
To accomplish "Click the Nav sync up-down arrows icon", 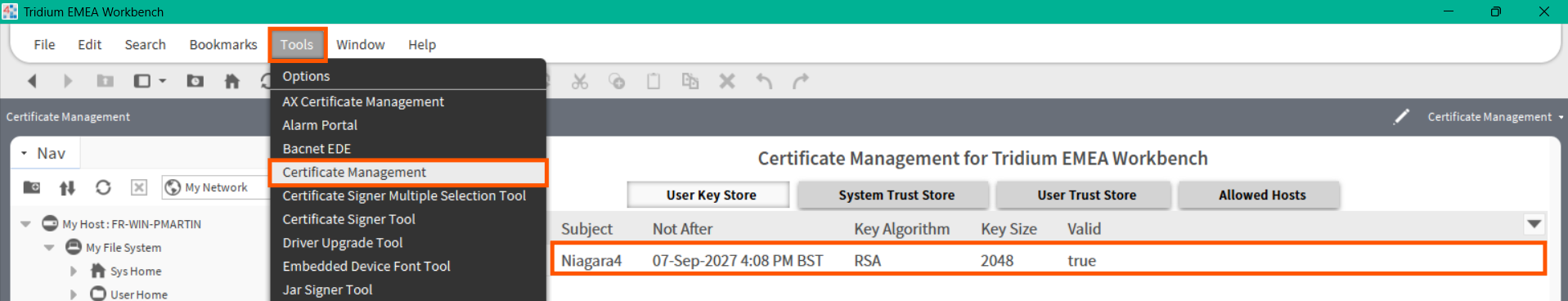I will point(67,187).
